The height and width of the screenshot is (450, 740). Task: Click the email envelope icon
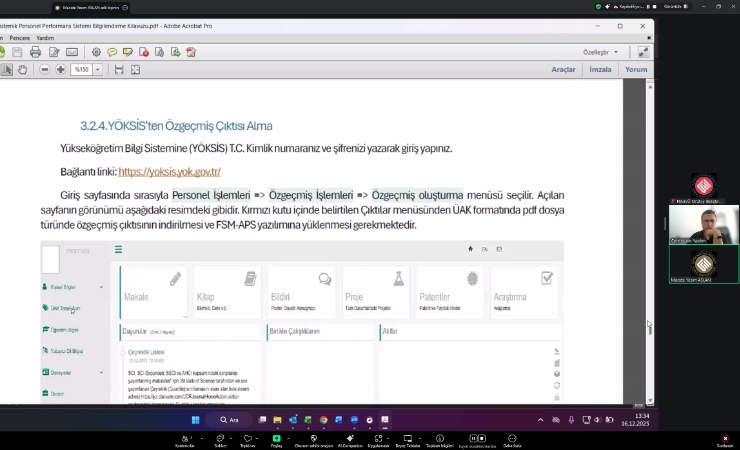tap(71, 52)
